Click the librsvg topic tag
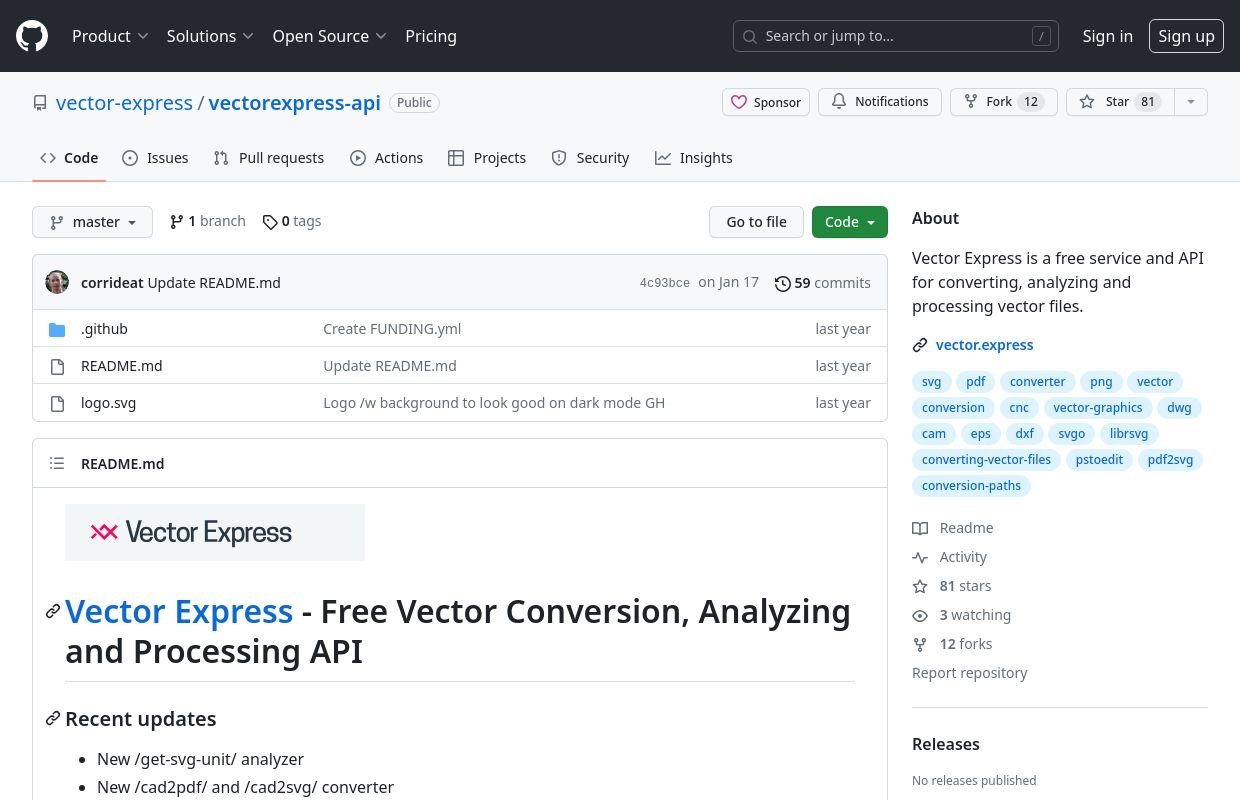The width and height of the screenshot is (1240, 800). click(x=1129, y=434)
